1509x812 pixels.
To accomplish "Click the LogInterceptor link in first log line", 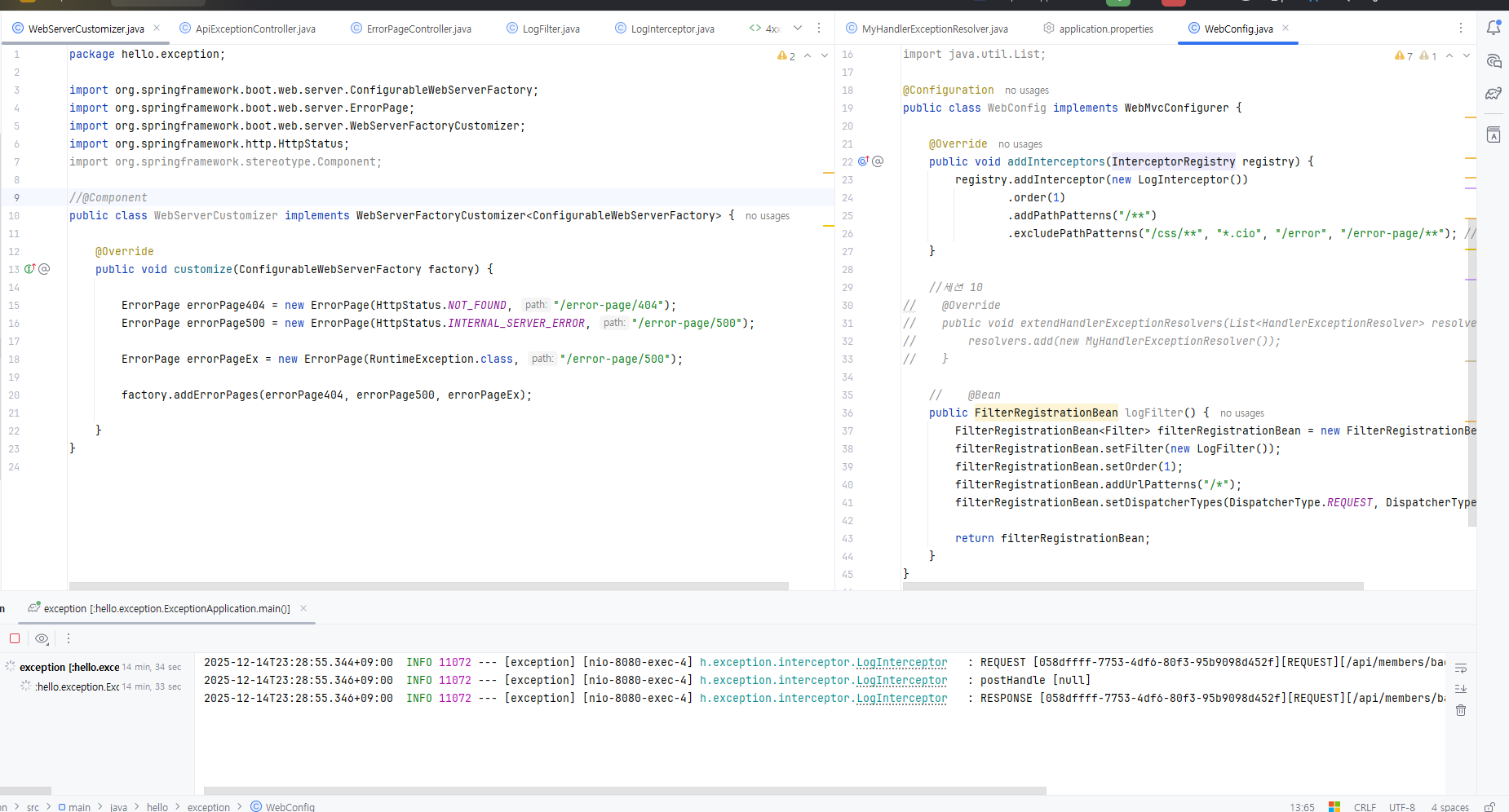I will [901, 662].
